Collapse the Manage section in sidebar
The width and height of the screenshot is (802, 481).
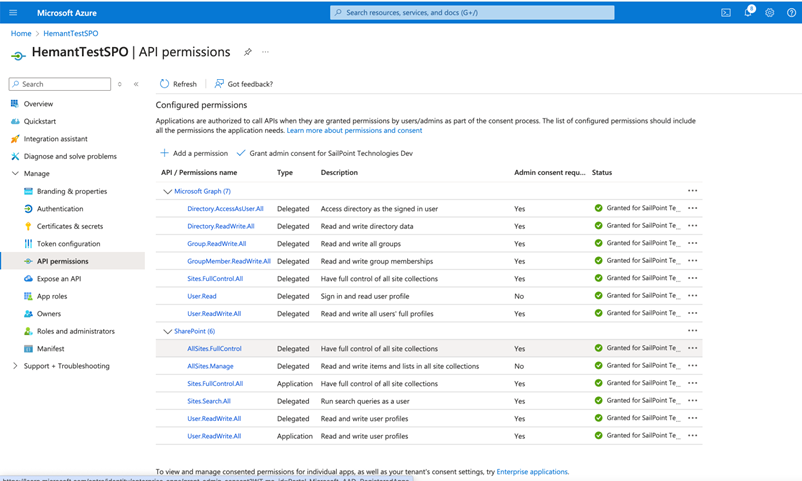tap(15, 174)
